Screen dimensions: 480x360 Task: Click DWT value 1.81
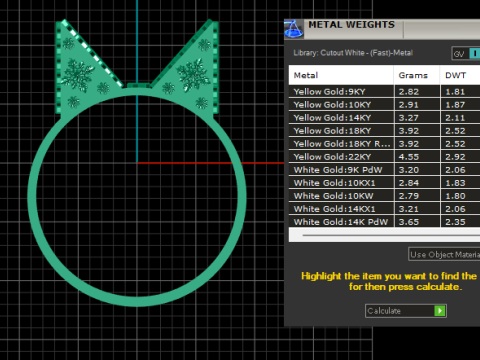[x=455, y=92]
